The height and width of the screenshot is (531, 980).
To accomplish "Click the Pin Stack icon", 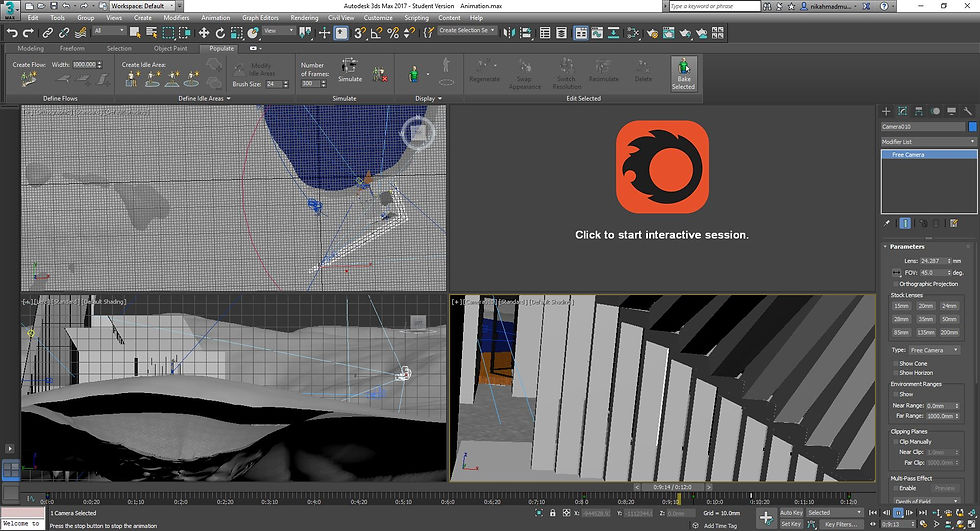I will tap(886, 223).
